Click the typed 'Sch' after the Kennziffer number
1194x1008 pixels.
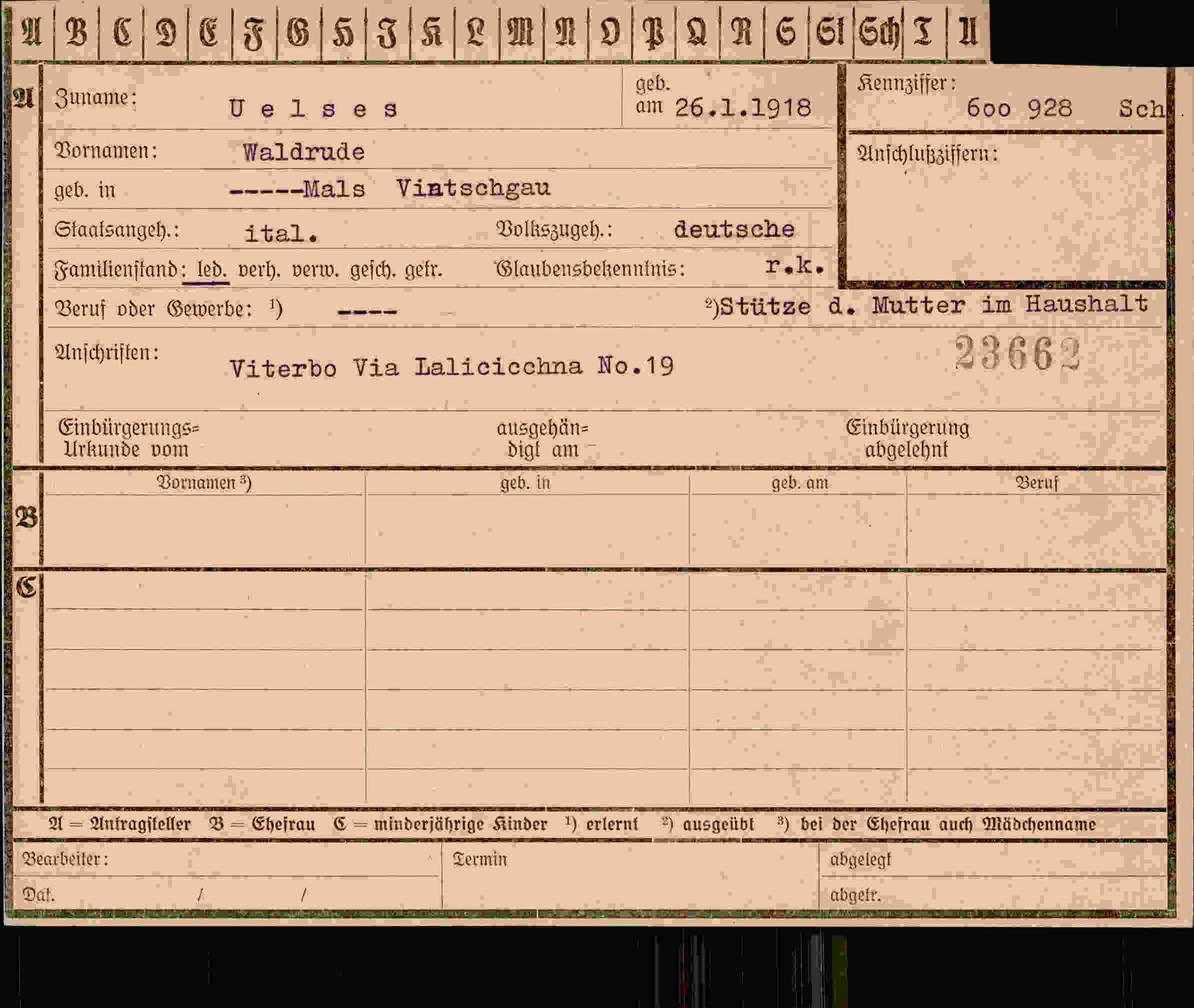pos(1141,108)
